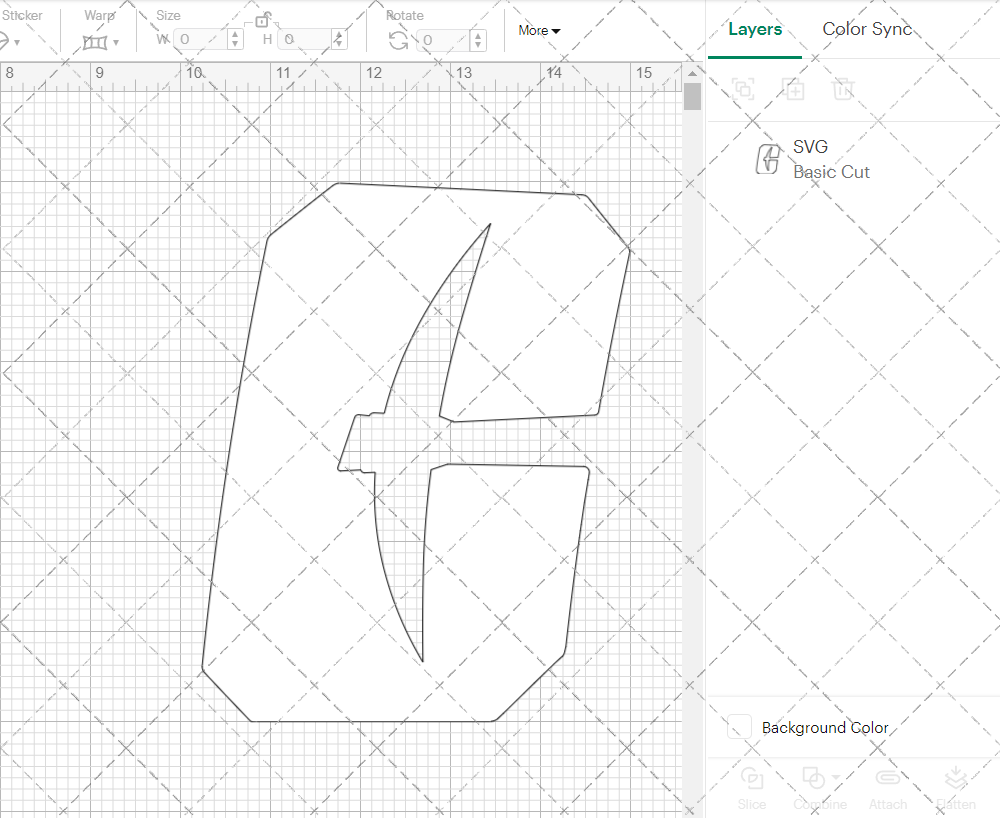
Task: Click the Slice tool icon
Action: coord(751,778)
